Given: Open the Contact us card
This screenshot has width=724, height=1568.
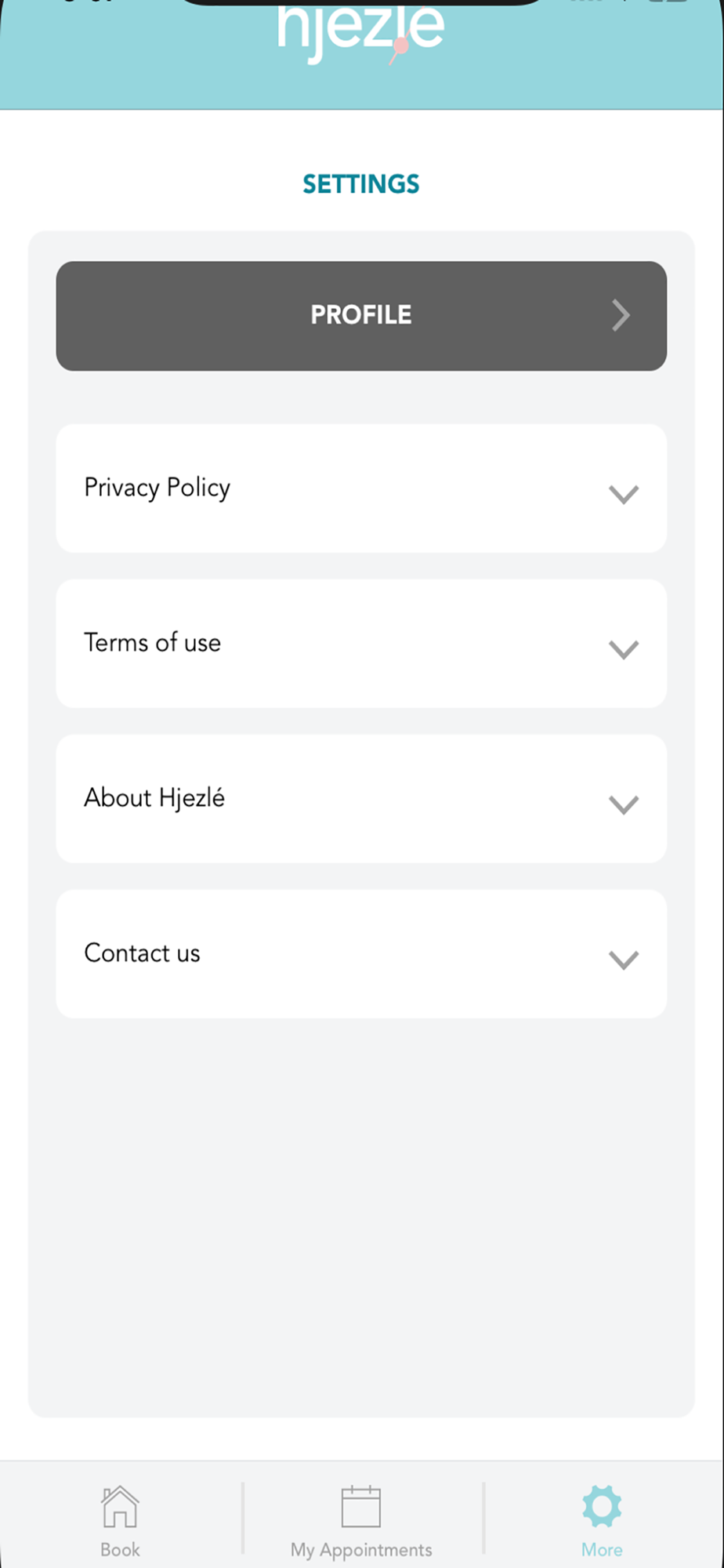Looking at the screenshot, I should [x=361, y=954].
